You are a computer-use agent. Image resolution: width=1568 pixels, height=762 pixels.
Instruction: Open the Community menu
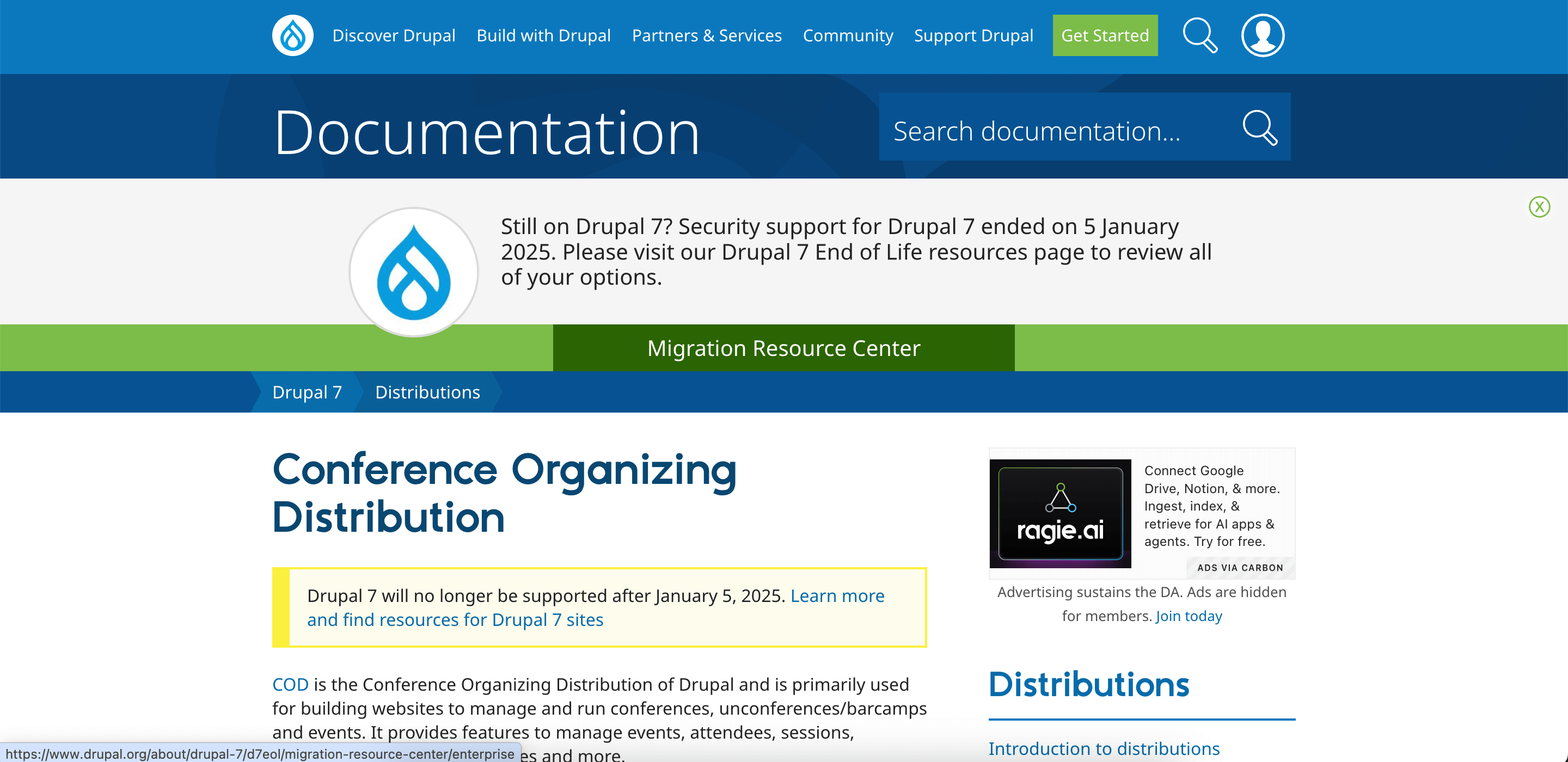pos(848,35)
